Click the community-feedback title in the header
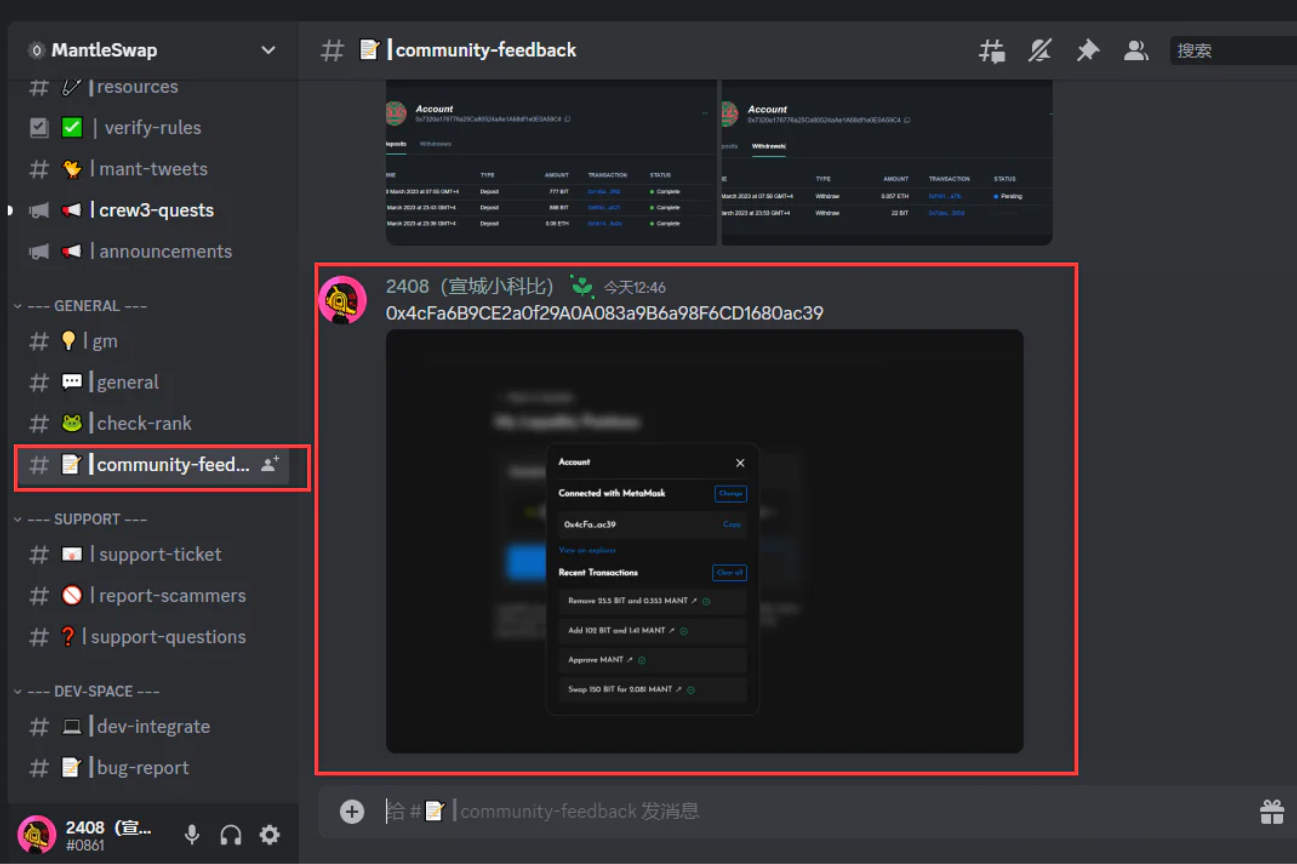Image resolution: width=1297 pixels, height=864 pixels. (x=485, y=50)
